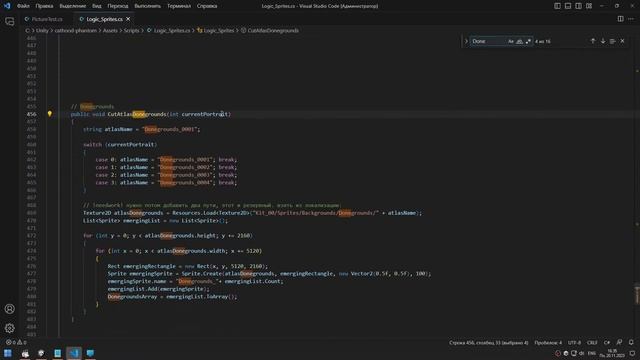The width and height of the screenshot is (640, 360).
Task: Click the CRLF line ending status
Action: [x=592, y=342]
